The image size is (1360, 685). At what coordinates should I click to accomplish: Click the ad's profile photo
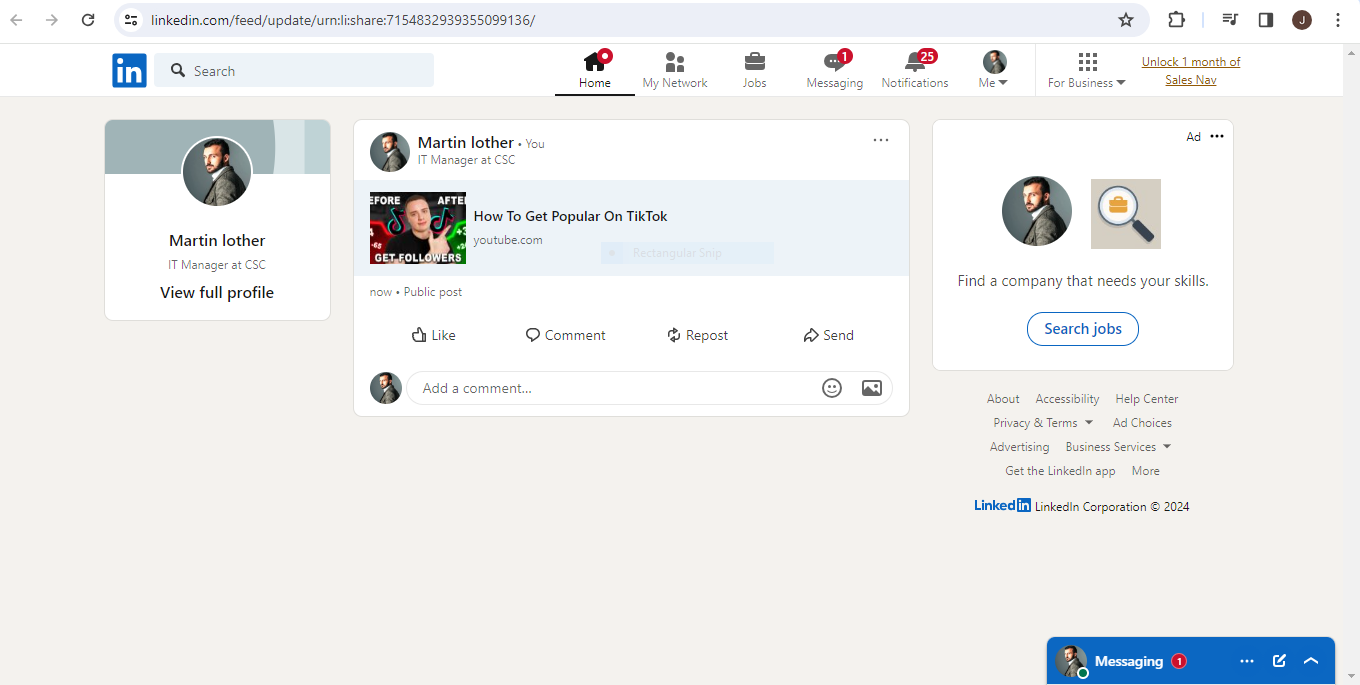[x=1037, y=211]
